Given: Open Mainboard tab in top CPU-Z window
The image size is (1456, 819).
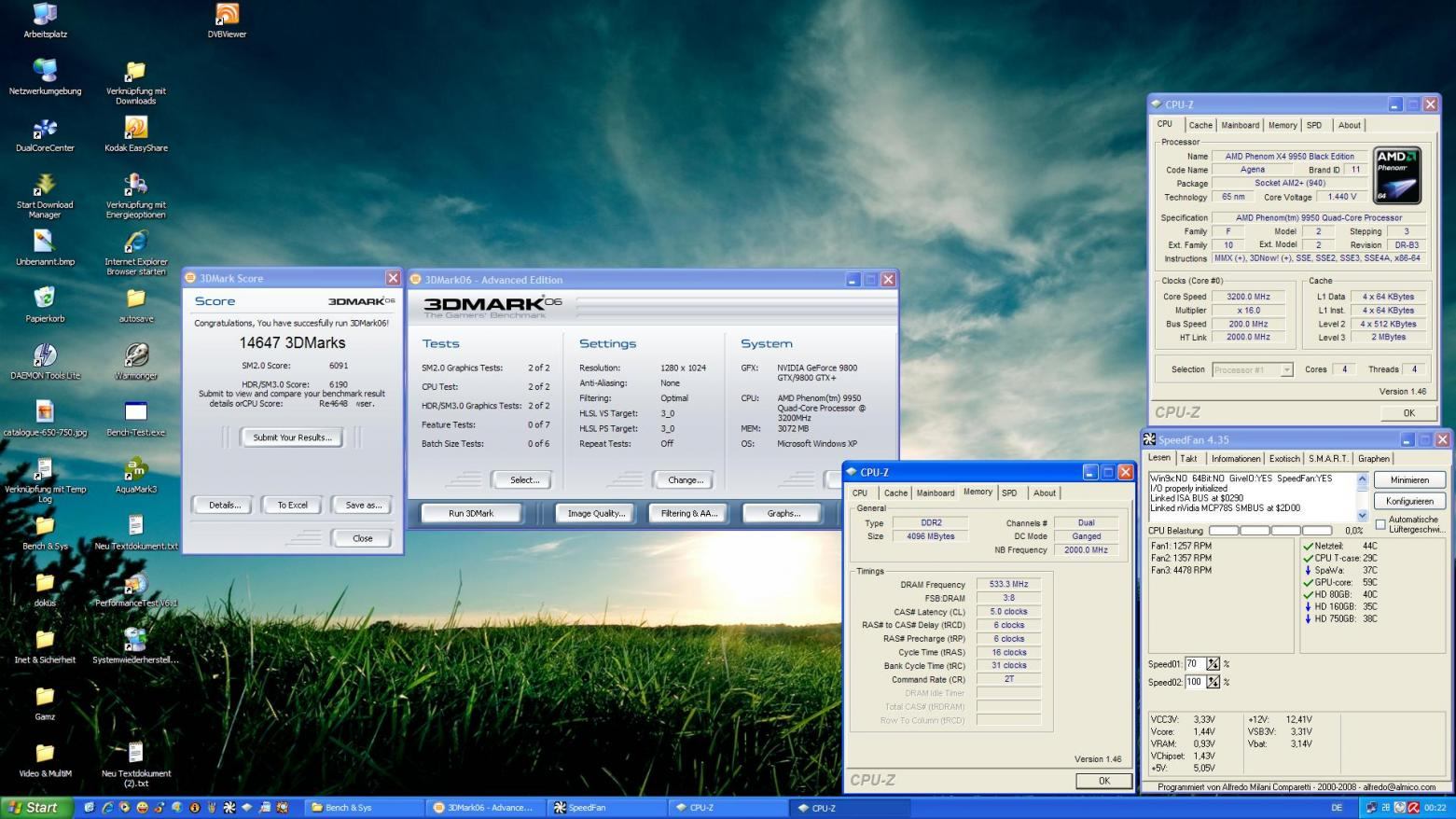Looking at the screenshot, I should pos(1240,125).
